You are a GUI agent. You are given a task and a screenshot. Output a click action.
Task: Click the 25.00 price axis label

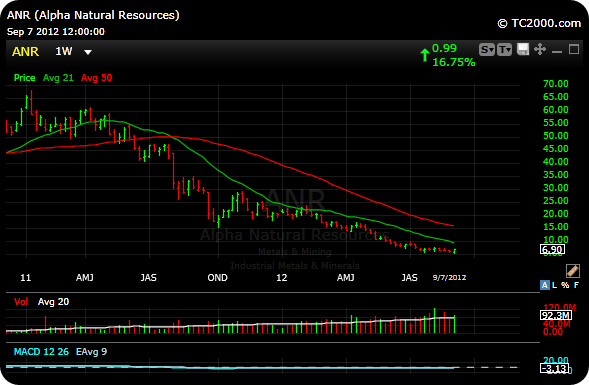[x=556, y=201]
